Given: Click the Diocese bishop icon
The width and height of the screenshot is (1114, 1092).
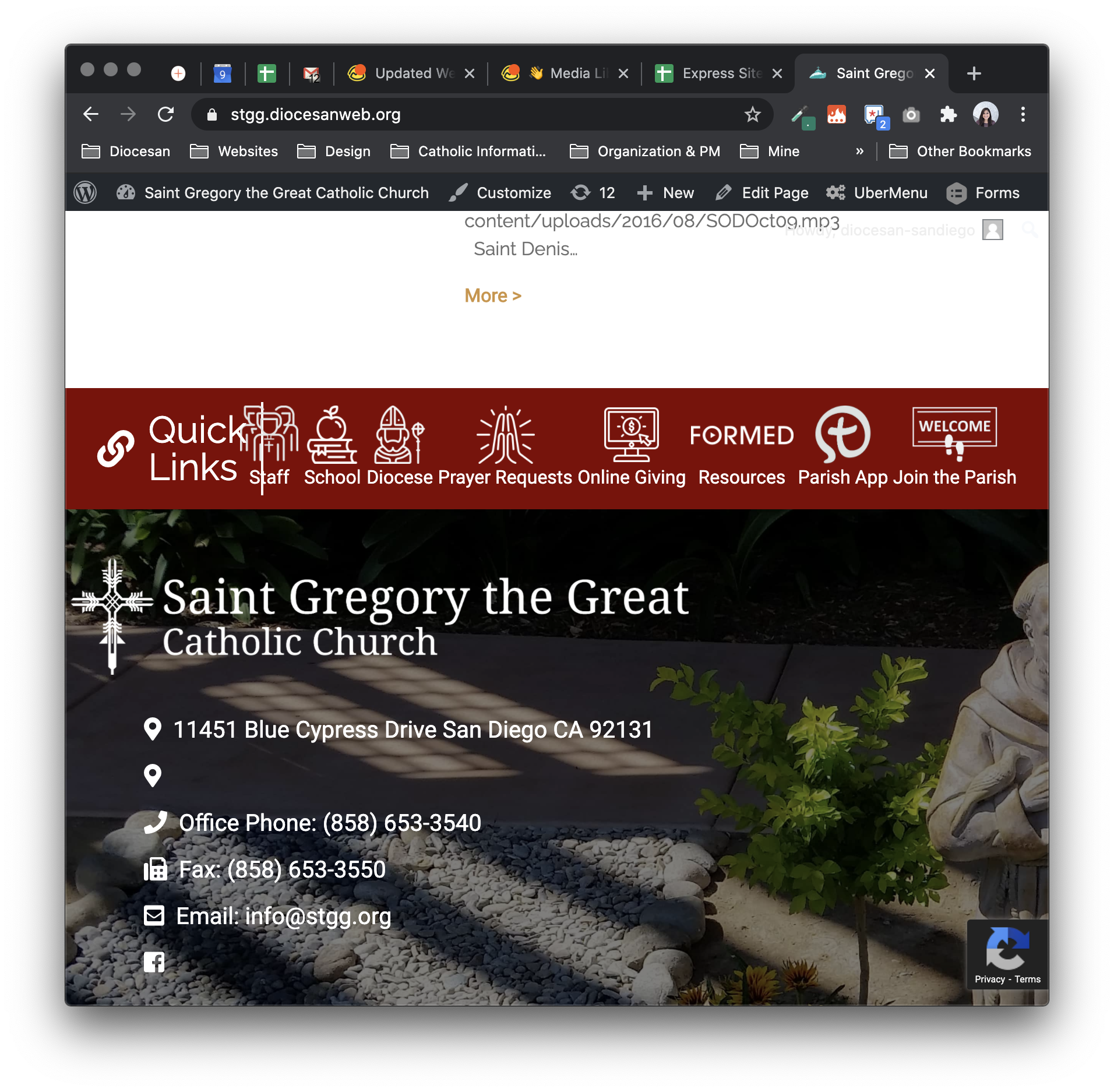Looking at the screenshot, I should (399, 435).
